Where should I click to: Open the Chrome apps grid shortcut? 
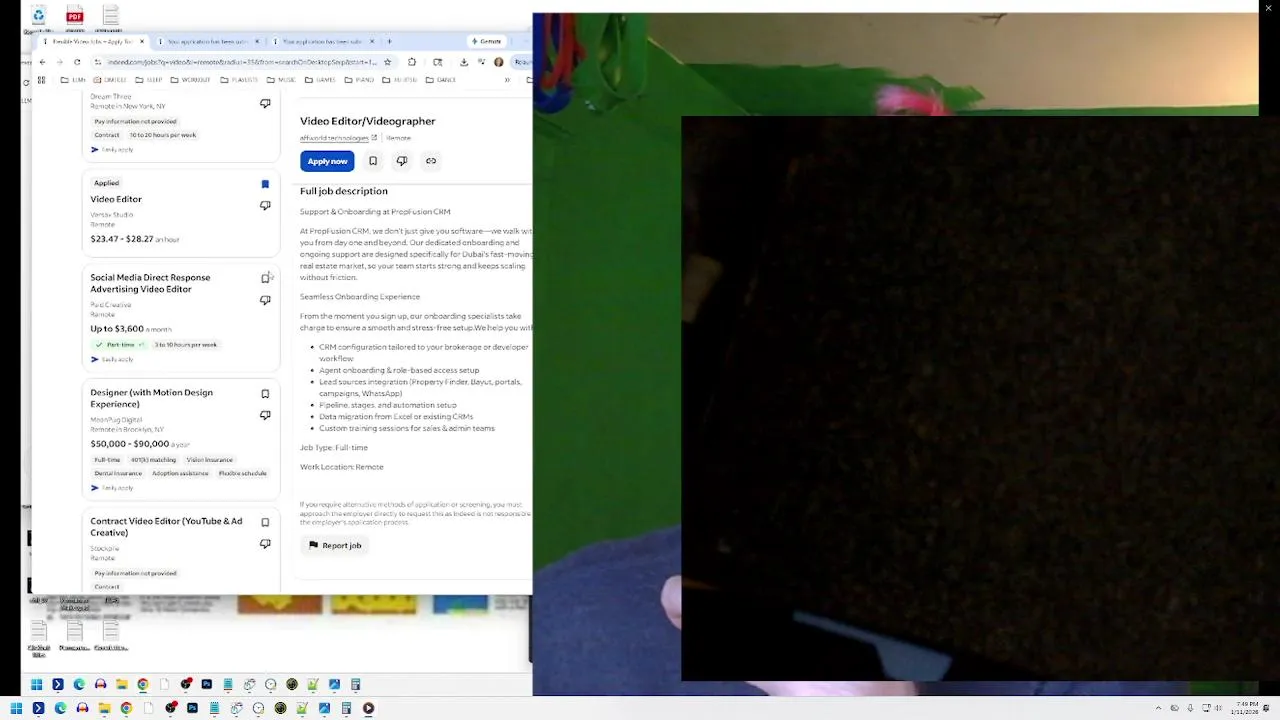tap(41, 80)
